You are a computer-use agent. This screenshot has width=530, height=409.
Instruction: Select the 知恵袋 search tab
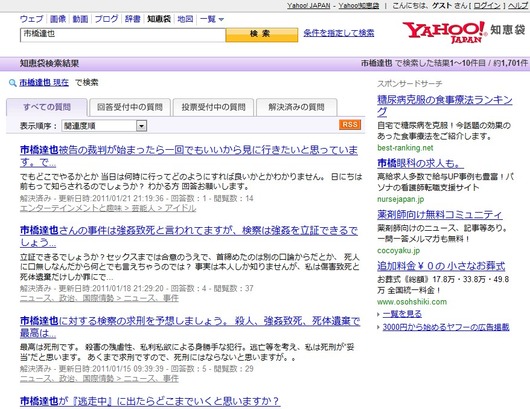tap(159, 19)
